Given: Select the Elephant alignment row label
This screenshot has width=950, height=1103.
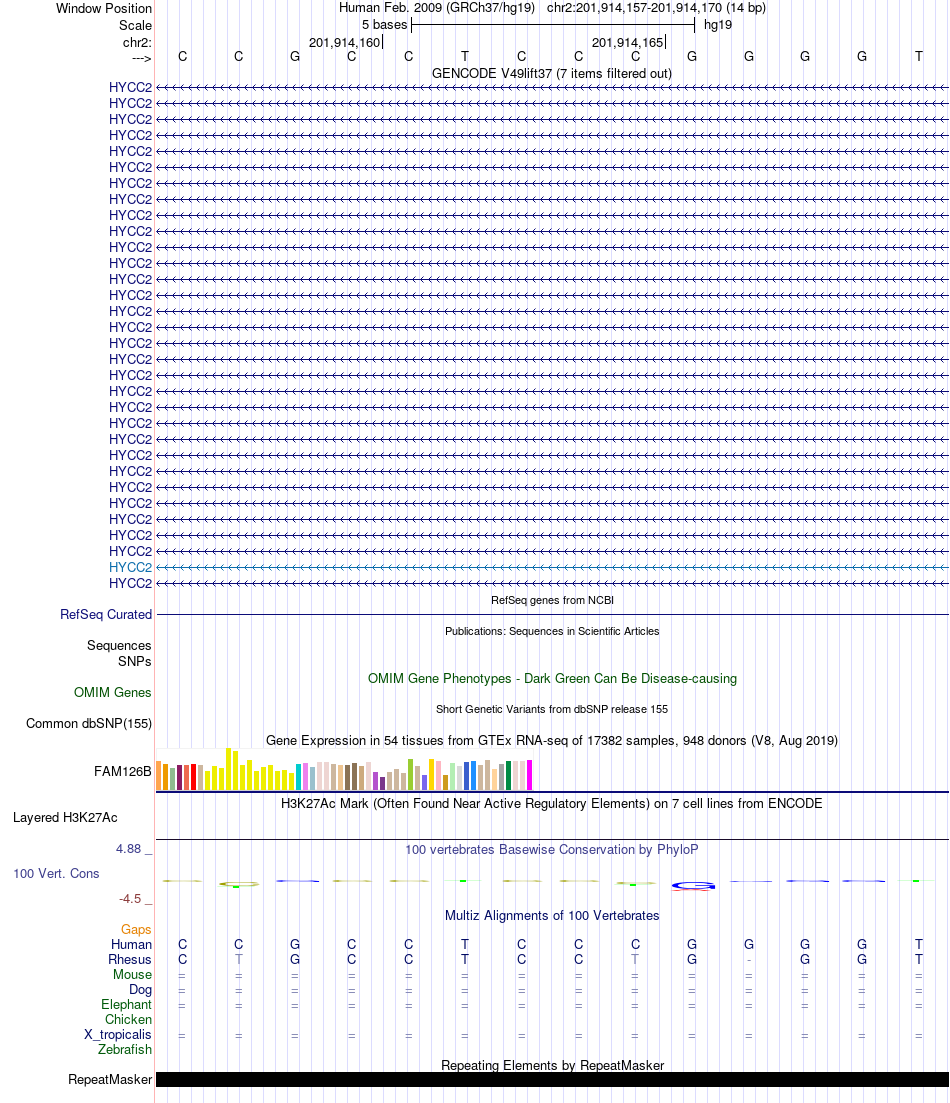Looking at the screenshot, I should point(126,1004).
